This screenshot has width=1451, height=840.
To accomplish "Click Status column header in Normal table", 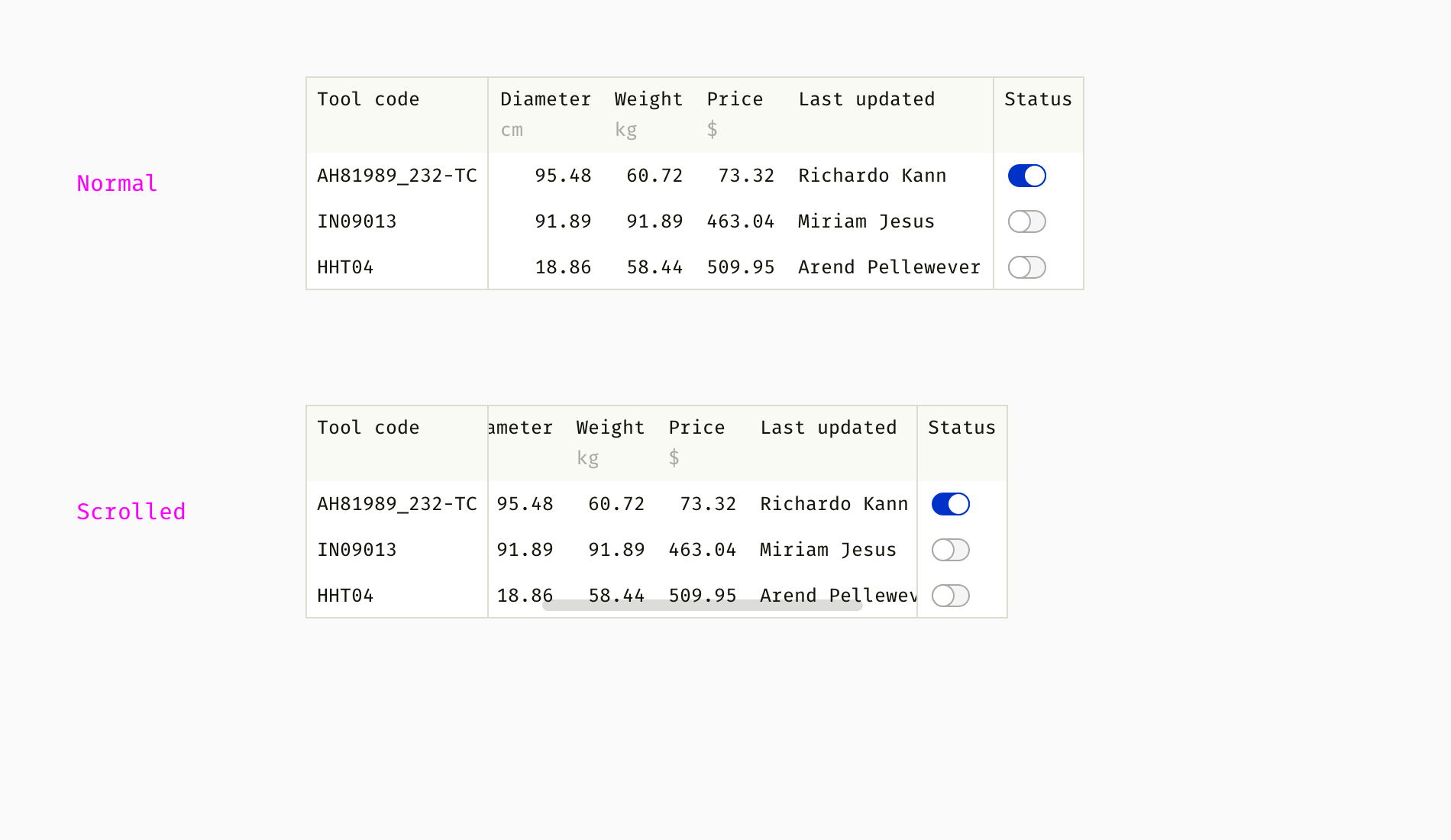I will (1038, 99).
